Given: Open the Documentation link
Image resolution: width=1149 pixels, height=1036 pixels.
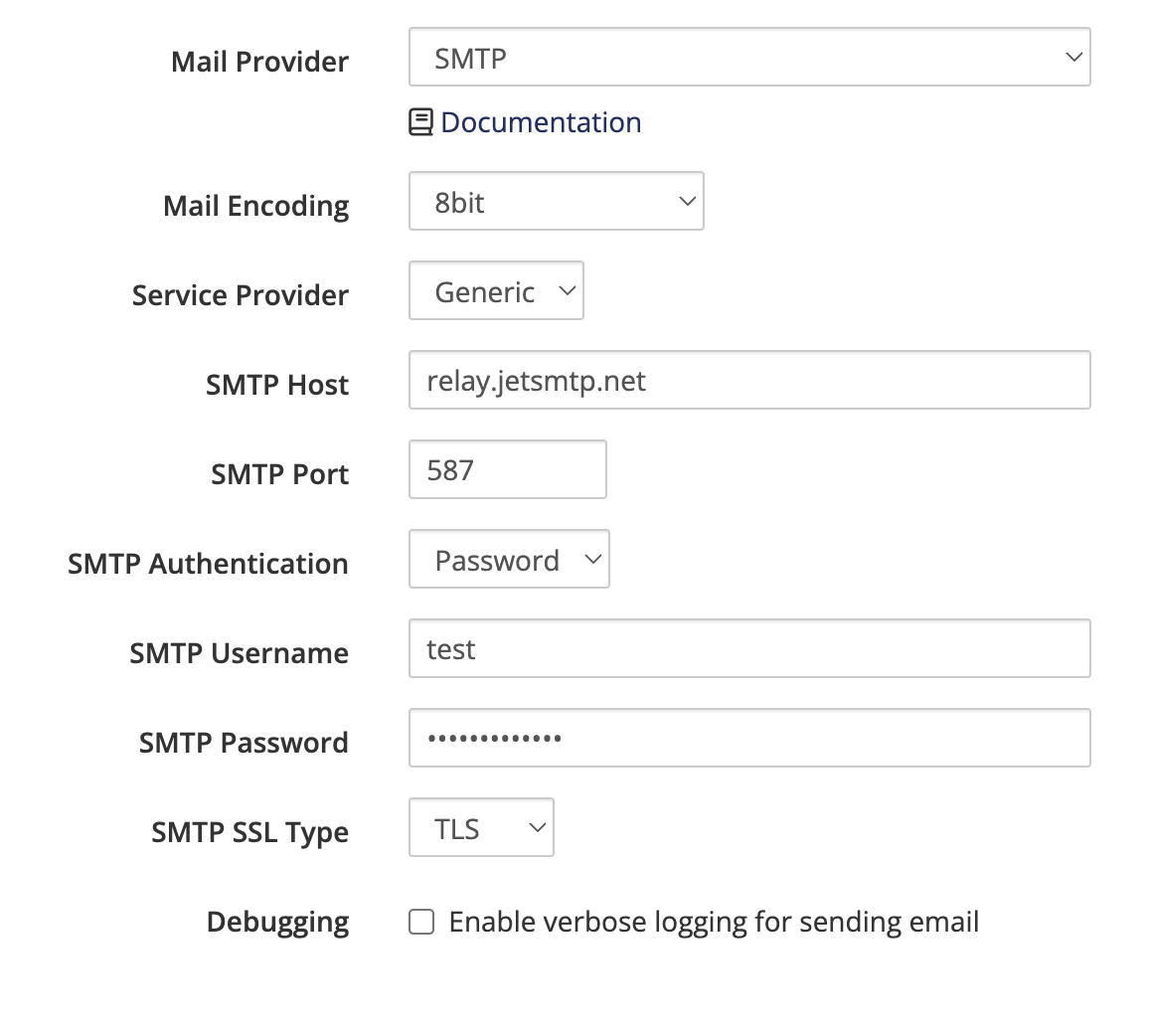Looking at the screenshot, I should [x=541, y=122].
